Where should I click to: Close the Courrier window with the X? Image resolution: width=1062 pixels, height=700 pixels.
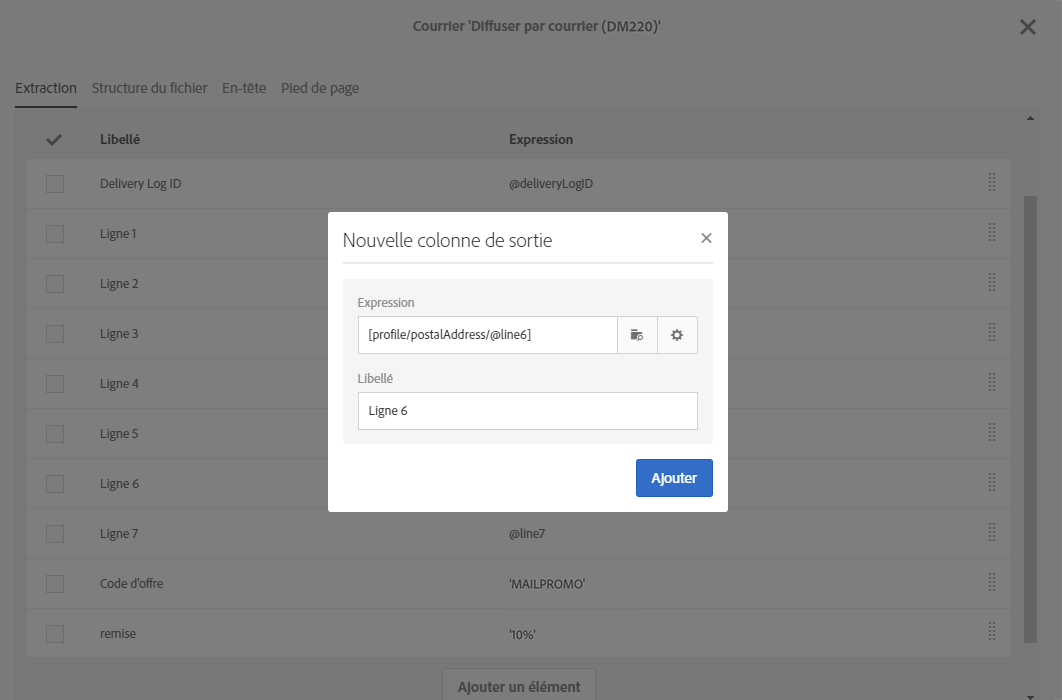[x=1027, y=27]
